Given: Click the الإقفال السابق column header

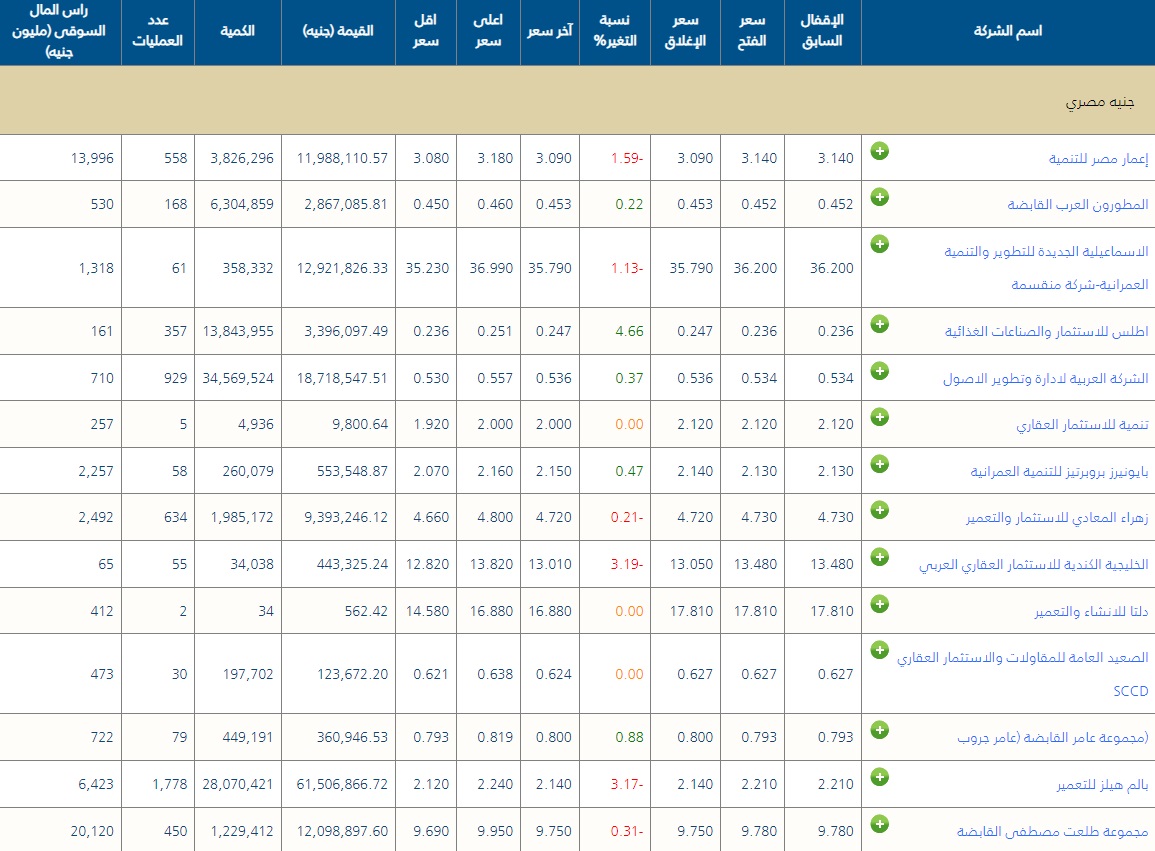Looking at the screenshot, I should click(x=823, y=31).
